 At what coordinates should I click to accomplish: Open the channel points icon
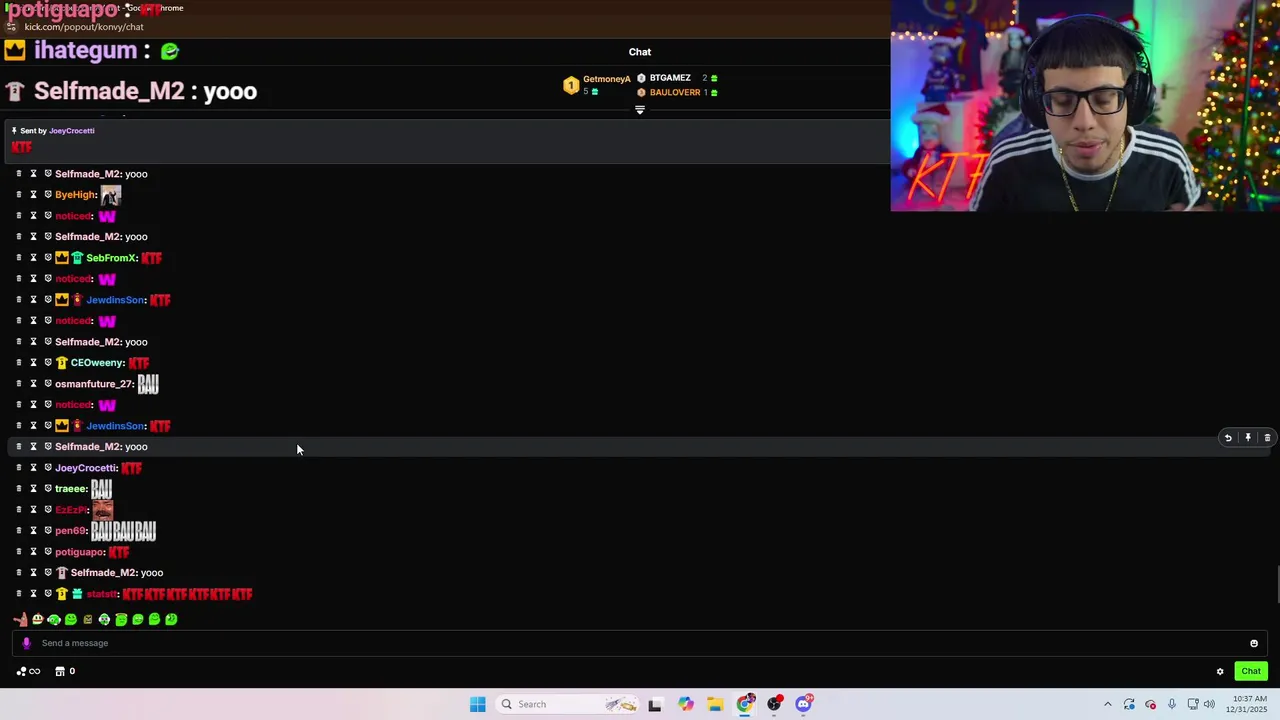coord(28,672)
